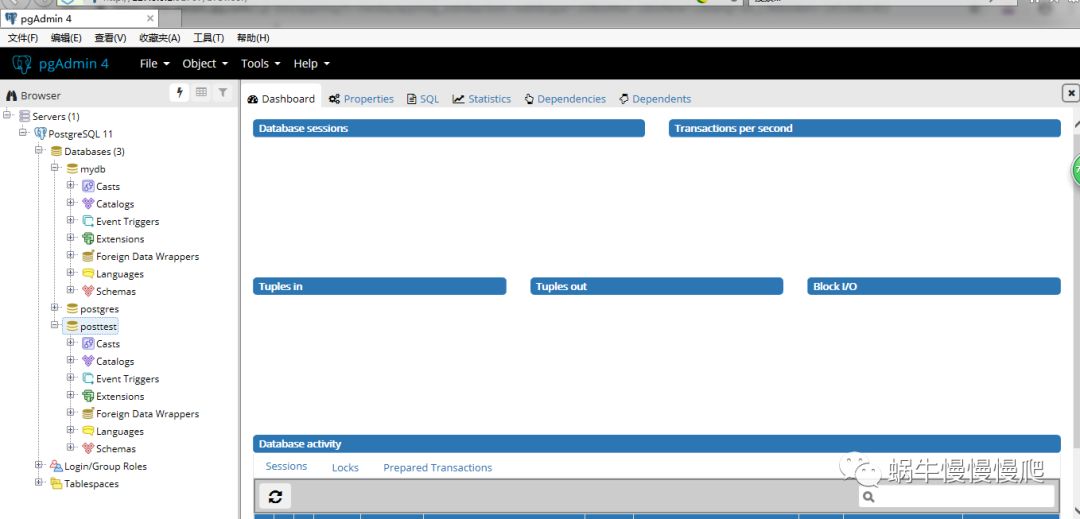The height and width of the screenshot is (519, 1080).
Task: Select the pgAdmin 4 browser tab
Action: click(79, 19)
